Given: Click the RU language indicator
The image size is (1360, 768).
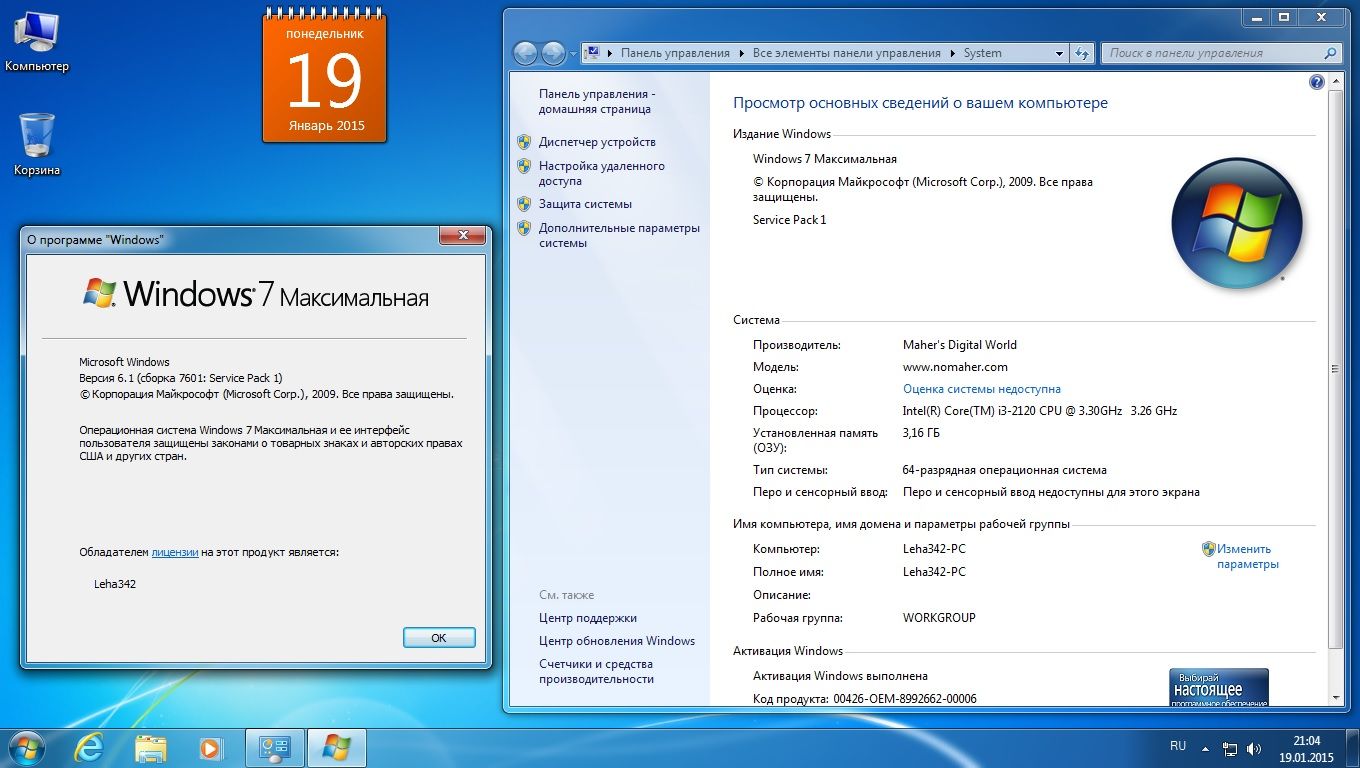Looking at the screenshot, I should click(1178, 746).
